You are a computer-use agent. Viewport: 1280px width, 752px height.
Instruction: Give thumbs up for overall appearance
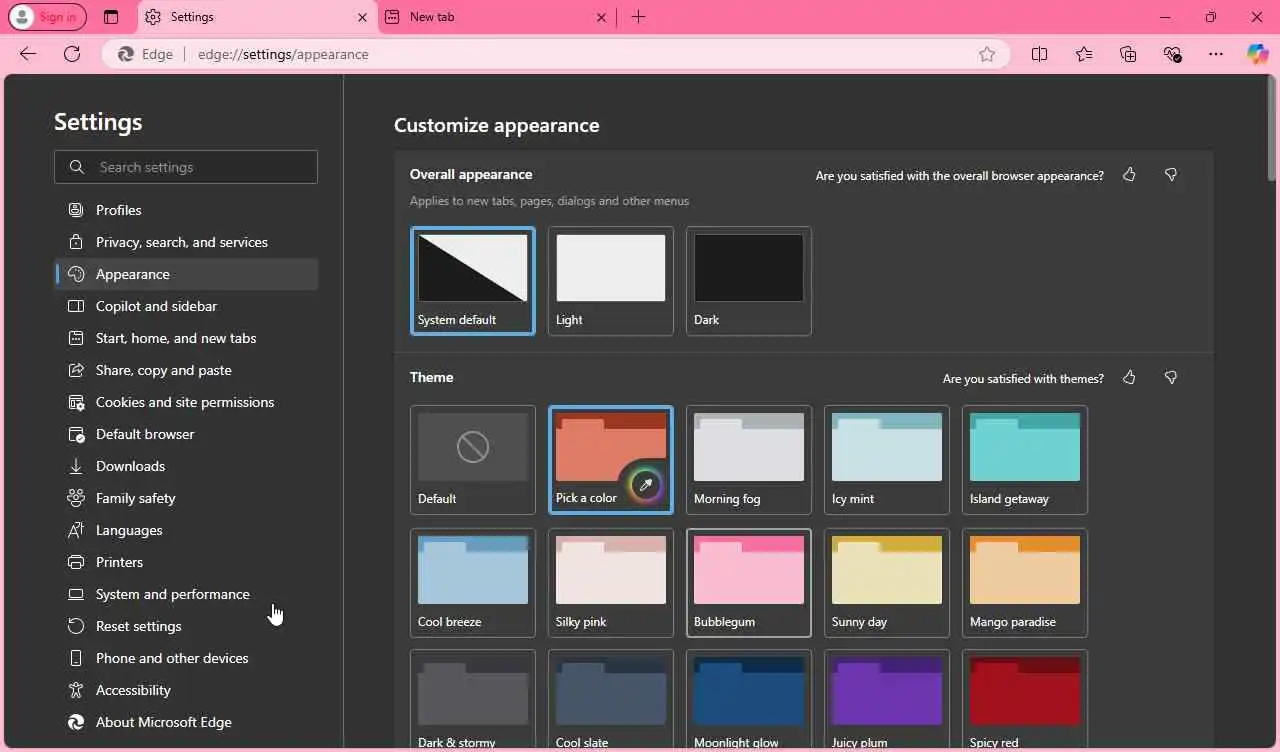pos(1129,175)
